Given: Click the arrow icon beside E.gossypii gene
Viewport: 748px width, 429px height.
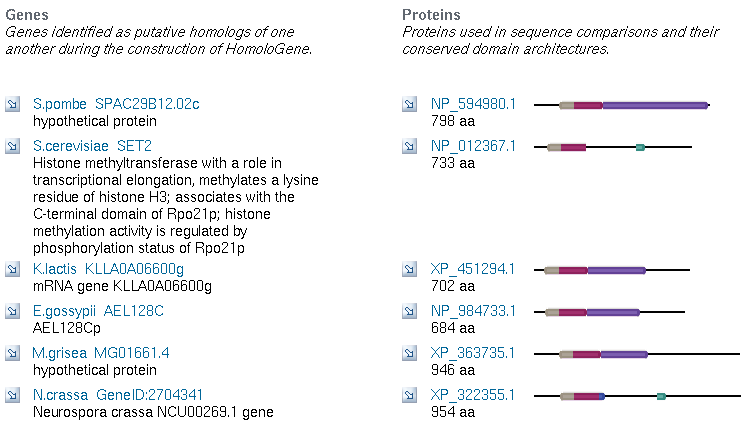Looking at the screenshot, I should point(12,311).
